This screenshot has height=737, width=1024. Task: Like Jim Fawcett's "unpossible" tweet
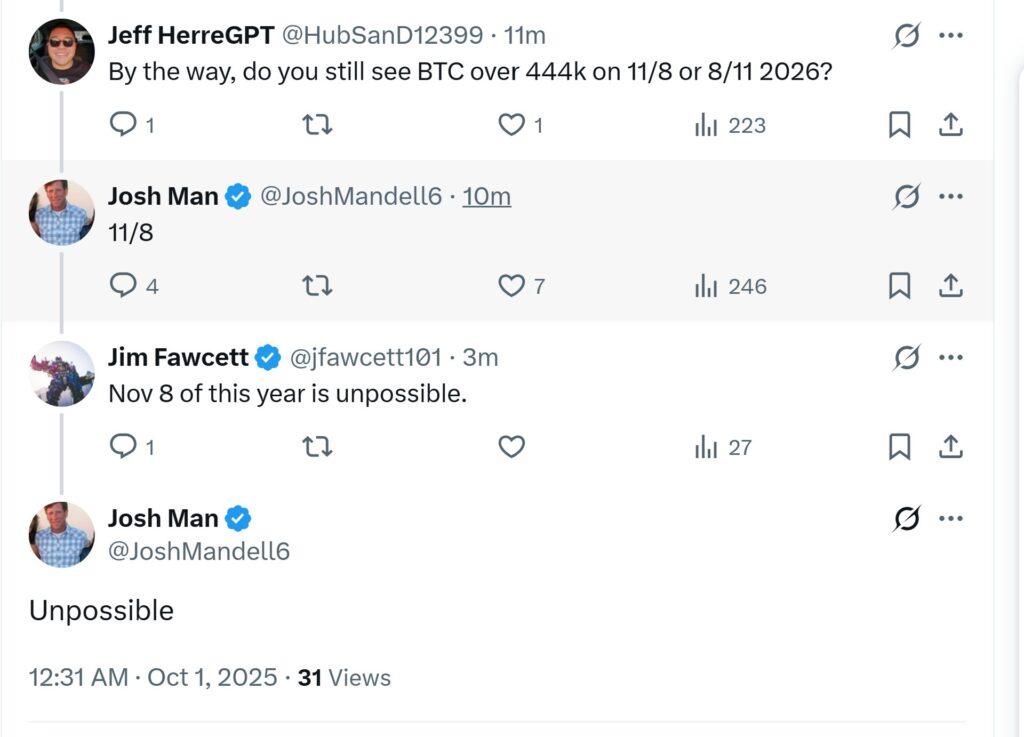[511, 447]
